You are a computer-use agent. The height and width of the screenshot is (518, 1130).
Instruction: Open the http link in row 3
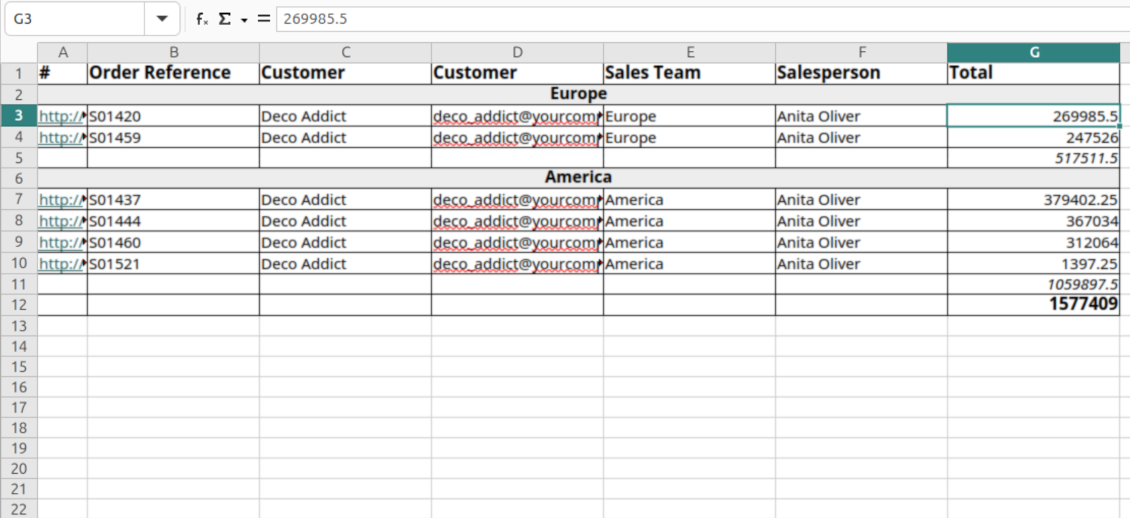(61, 116)
